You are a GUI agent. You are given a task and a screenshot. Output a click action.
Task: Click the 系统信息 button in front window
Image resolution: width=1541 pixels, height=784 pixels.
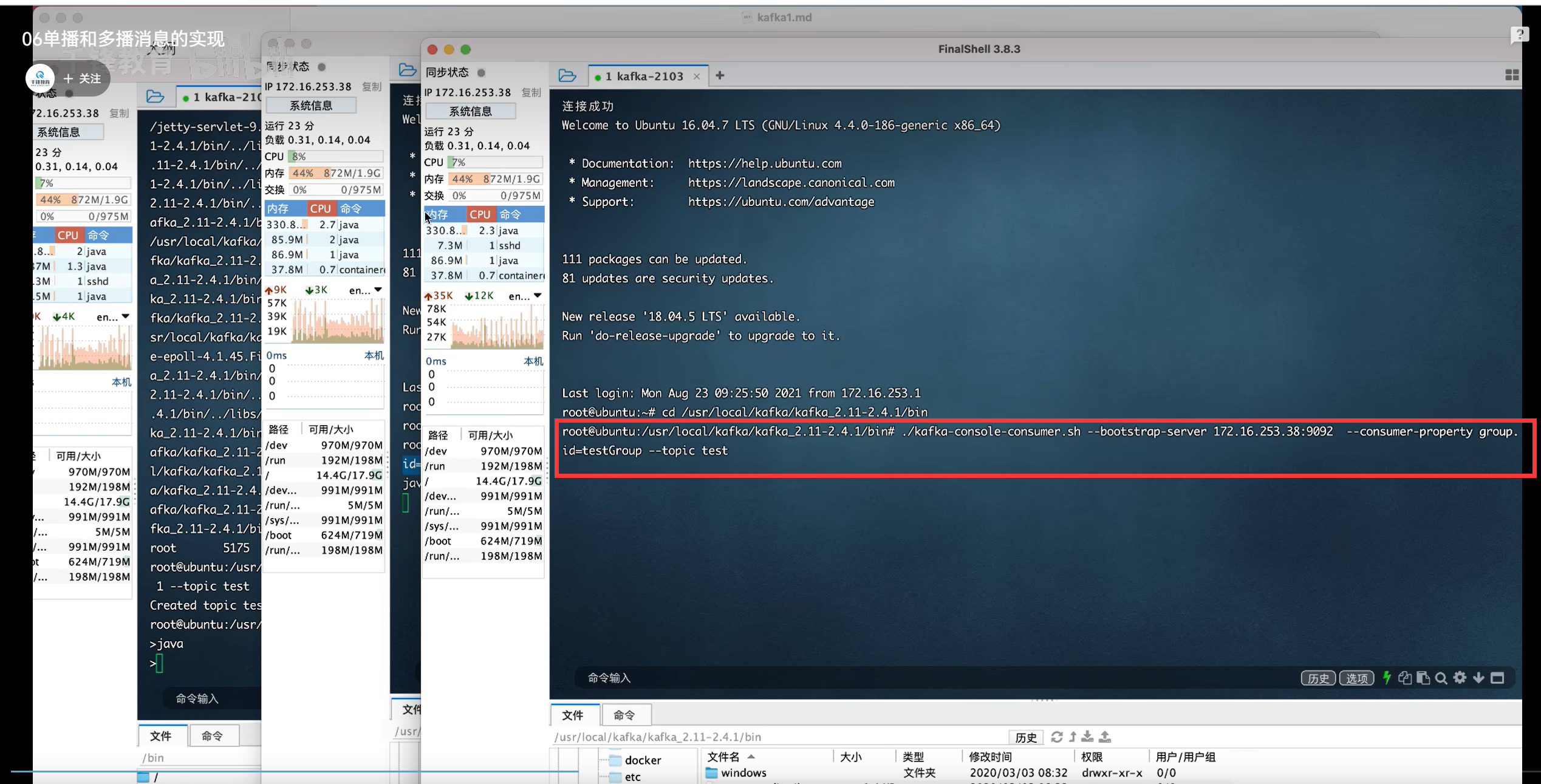tap(470, 111)
